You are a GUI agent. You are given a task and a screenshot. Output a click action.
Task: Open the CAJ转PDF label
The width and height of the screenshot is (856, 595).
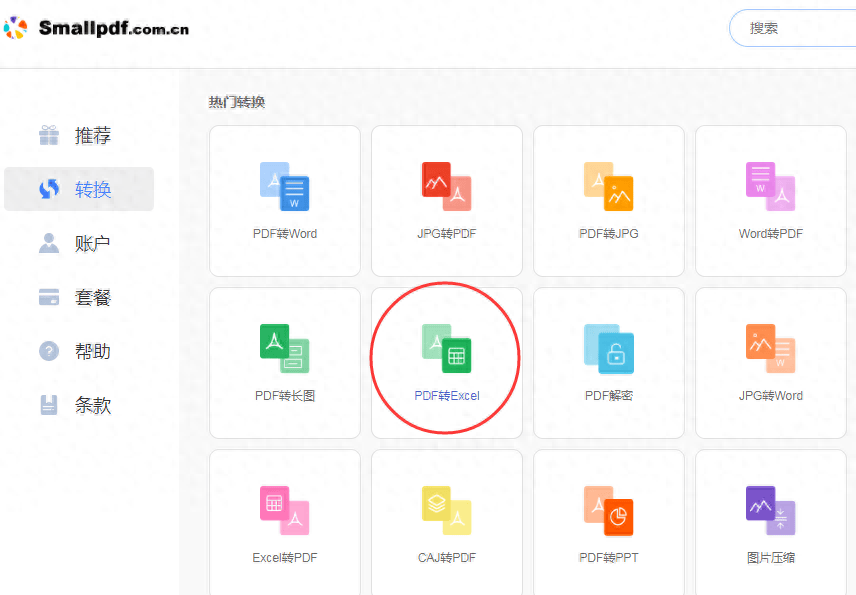pyautogui.click(x=447, y=558)
